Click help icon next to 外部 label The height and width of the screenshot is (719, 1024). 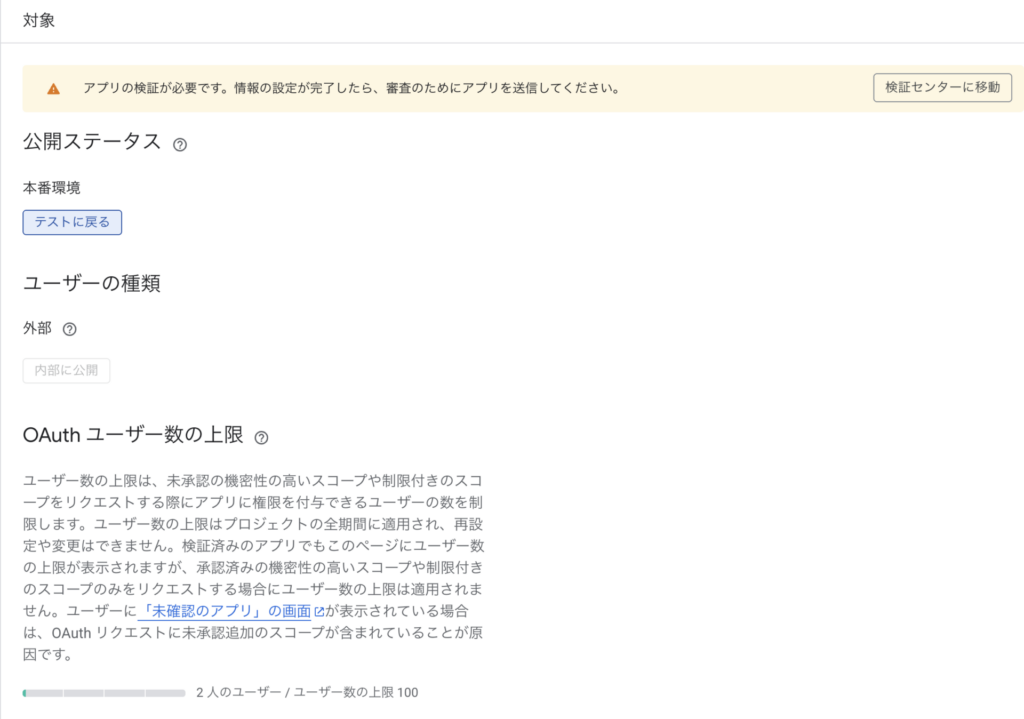(x=70, y=329)
